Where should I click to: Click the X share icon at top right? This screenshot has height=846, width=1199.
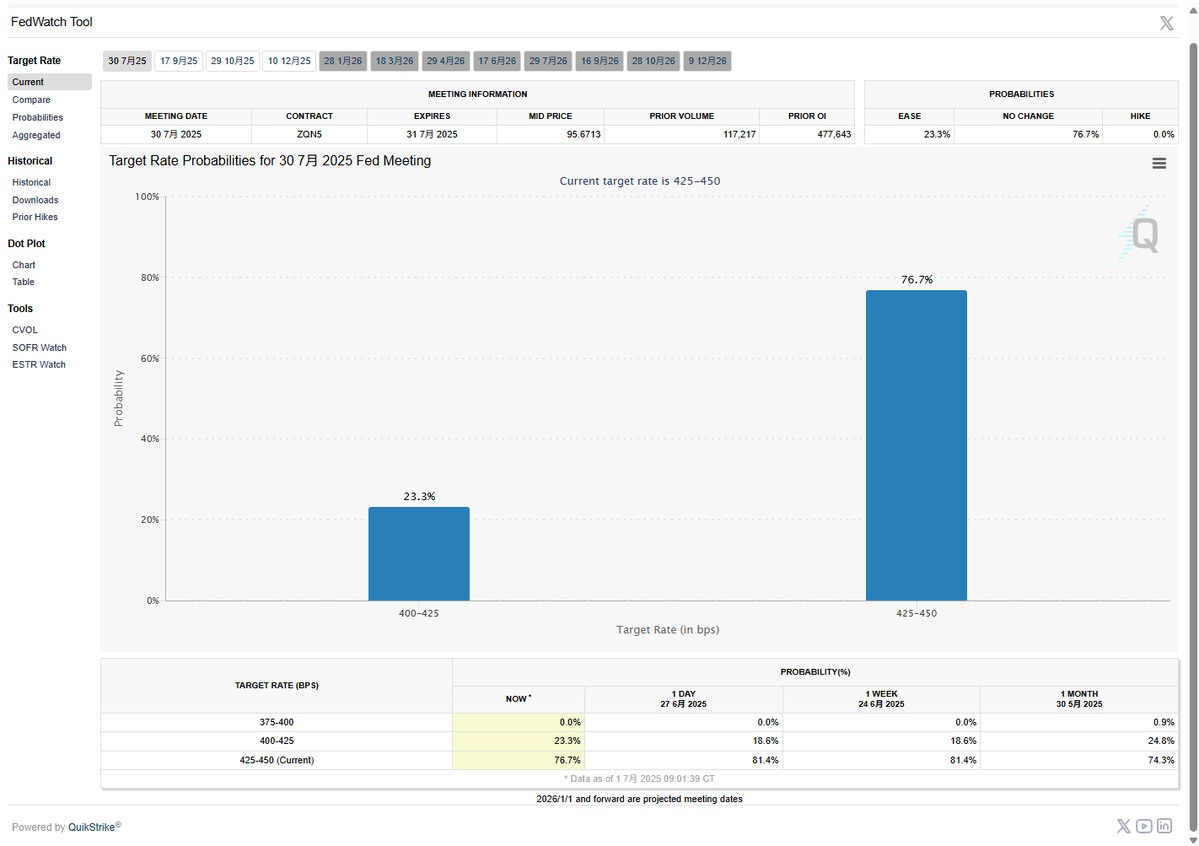[x=1166, y=23]
